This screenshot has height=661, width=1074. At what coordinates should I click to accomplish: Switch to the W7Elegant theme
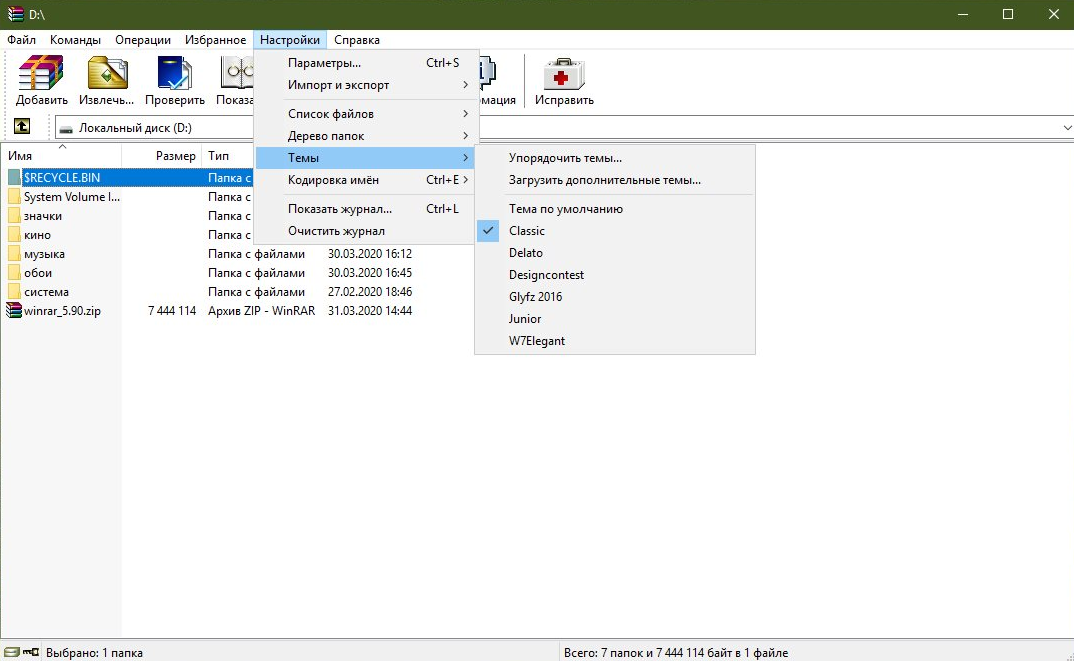(x=614, y=340)
